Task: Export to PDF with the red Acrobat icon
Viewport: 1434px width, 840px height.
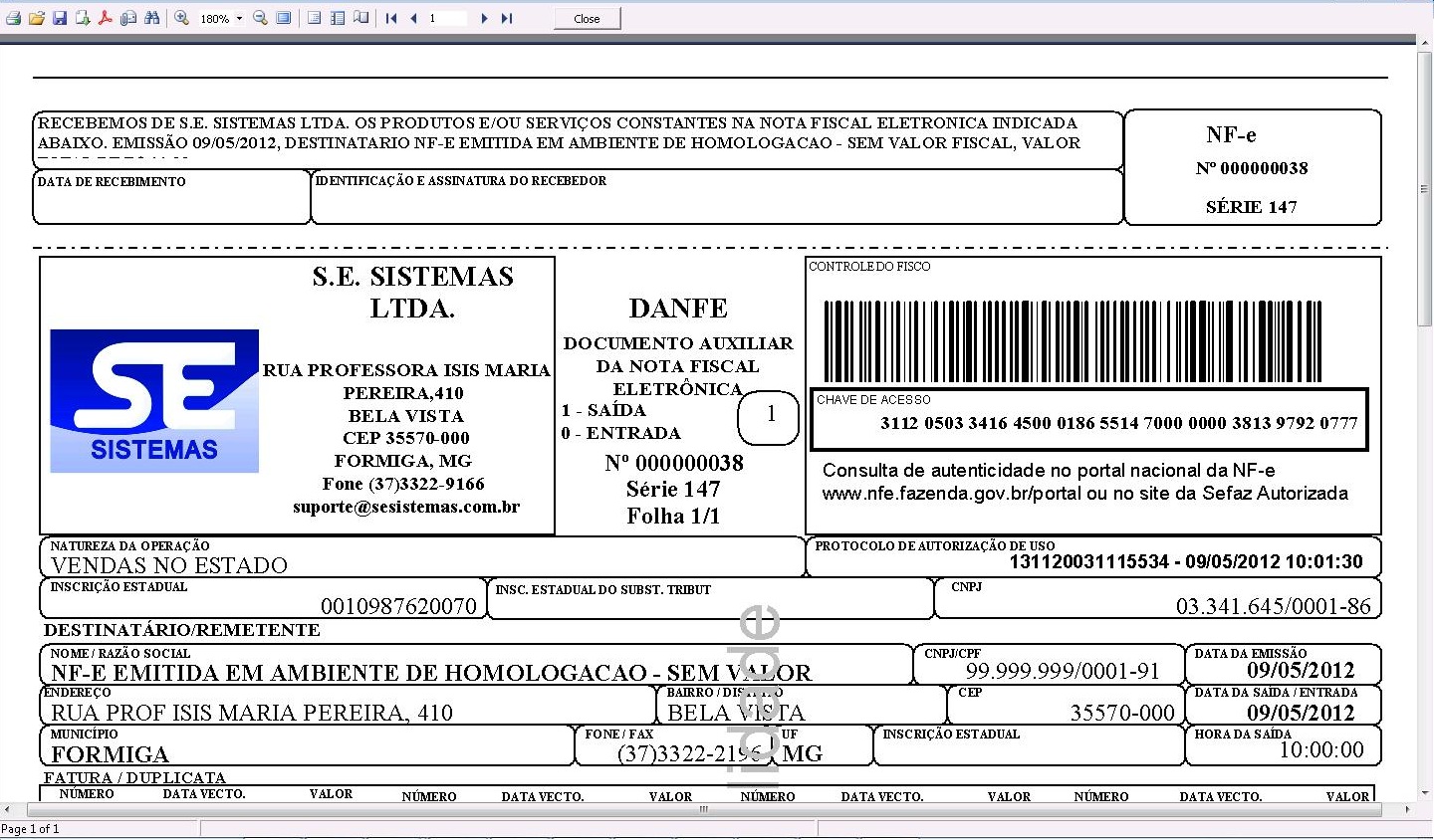Action: pyautogui.click(x=106, y=18)
